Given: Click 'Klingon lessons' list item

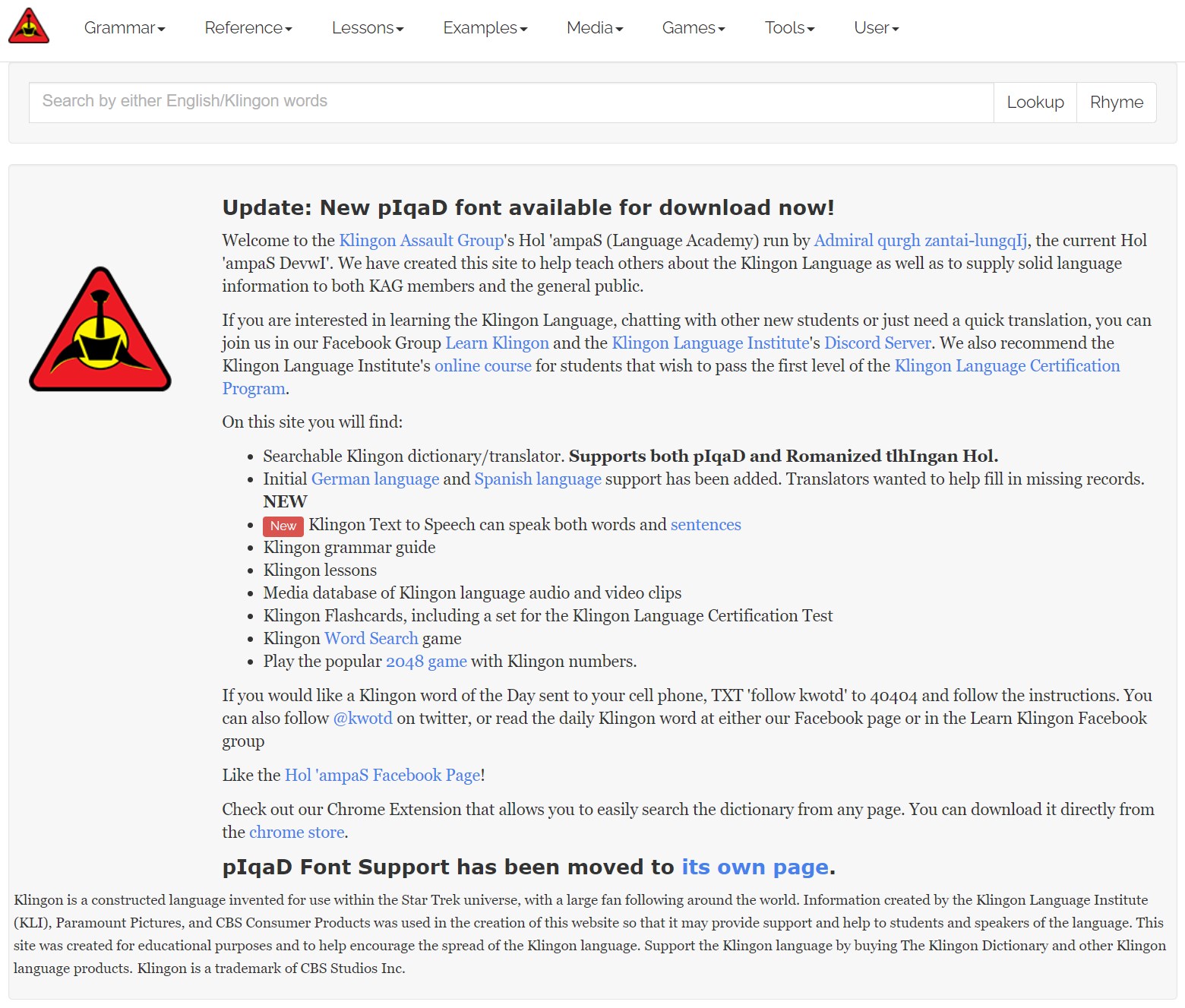Looking at the screenshot, I should click(320, 570).
